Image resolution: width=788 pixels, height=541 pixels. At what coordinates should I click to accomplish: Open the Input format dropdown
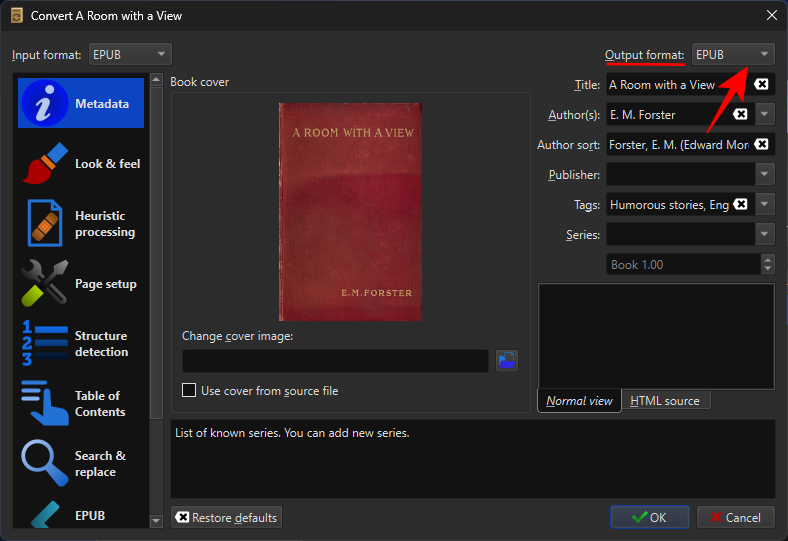[130, 54]
